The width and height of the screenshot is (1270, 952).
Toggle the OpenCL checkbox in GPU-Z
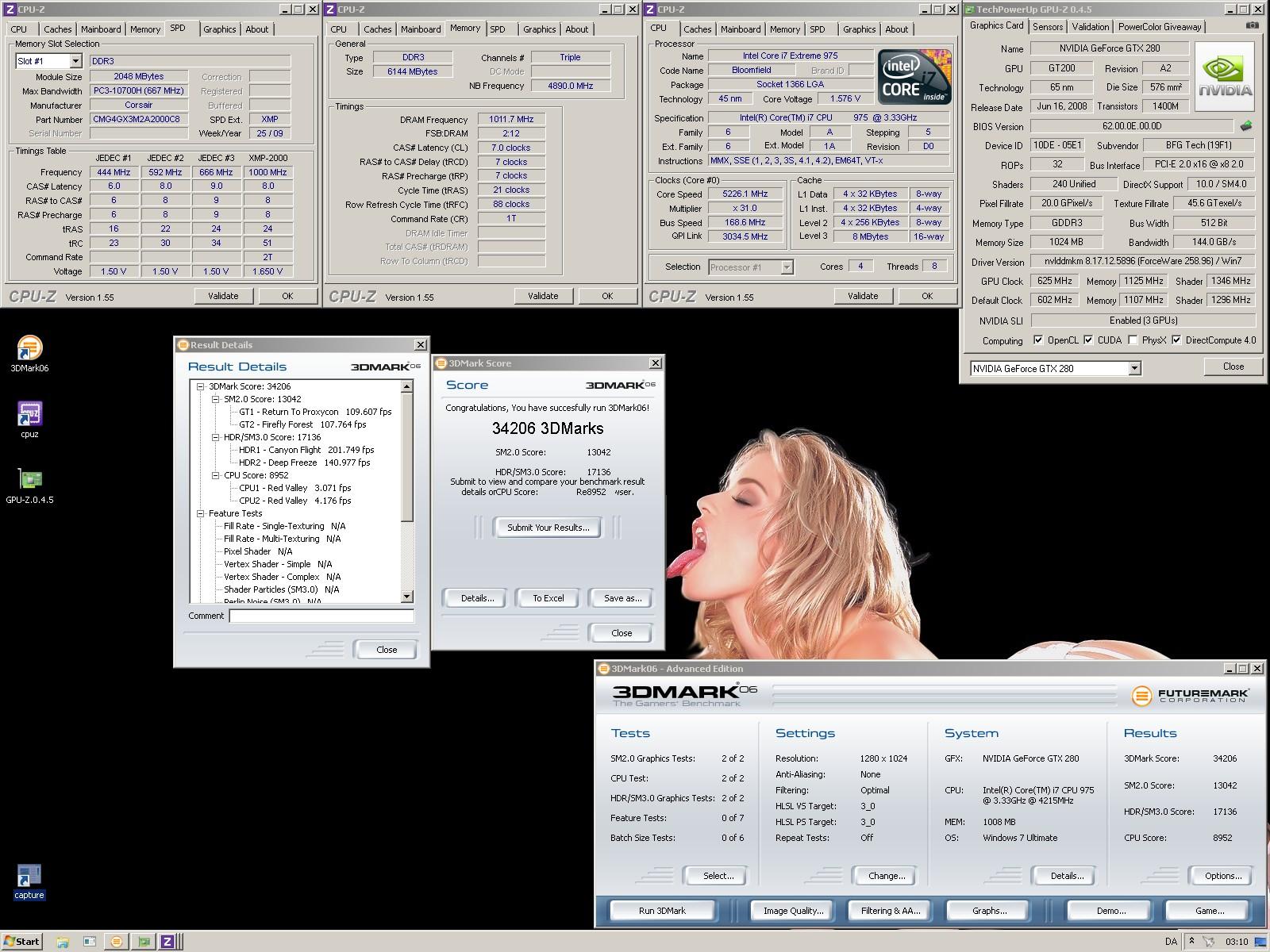tap(1038, 340)
